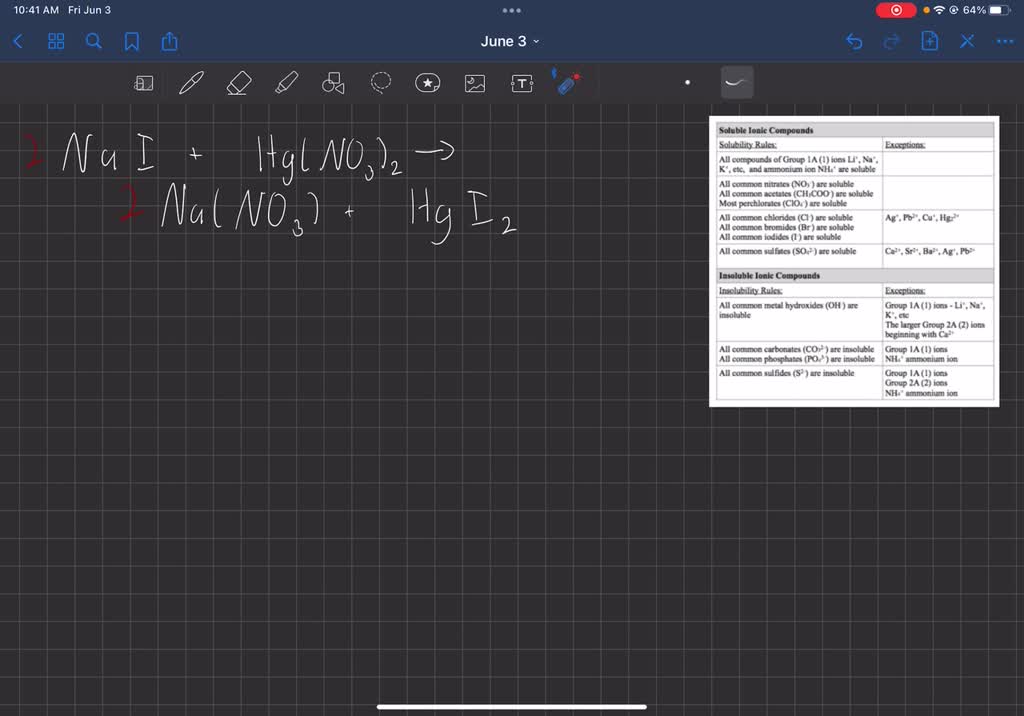Open the June 3 title dropdown
Viewport: 1024px width, 716px height.
tap(511, 41)
